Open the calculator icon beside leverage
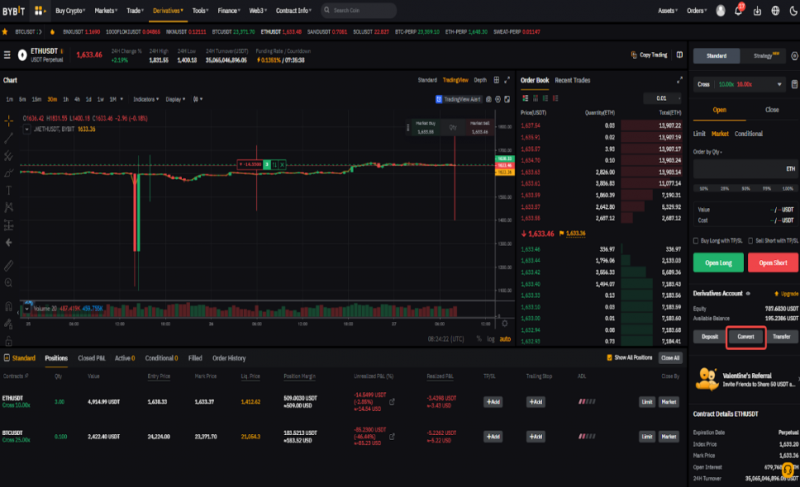 pyautogui.click(x=794, y=84)
